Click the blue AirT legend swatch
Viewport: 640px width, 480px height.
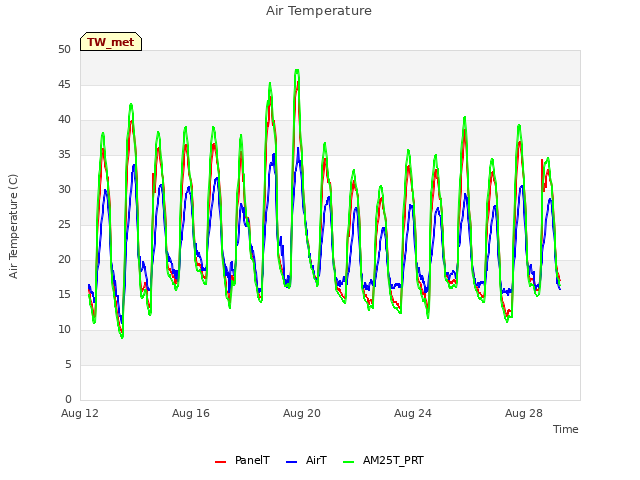pos(291,462)
